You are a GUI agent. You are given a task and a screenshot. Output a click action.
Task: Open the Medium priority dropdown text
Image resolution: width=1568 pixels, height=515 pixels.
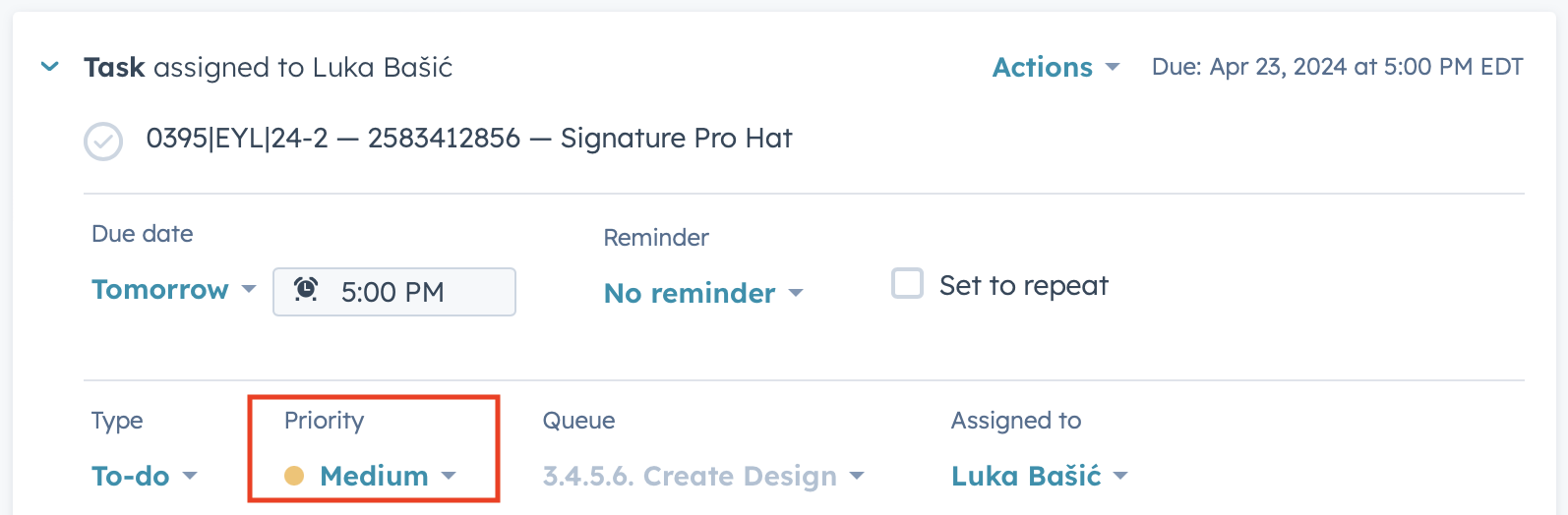tap(374, 476)
